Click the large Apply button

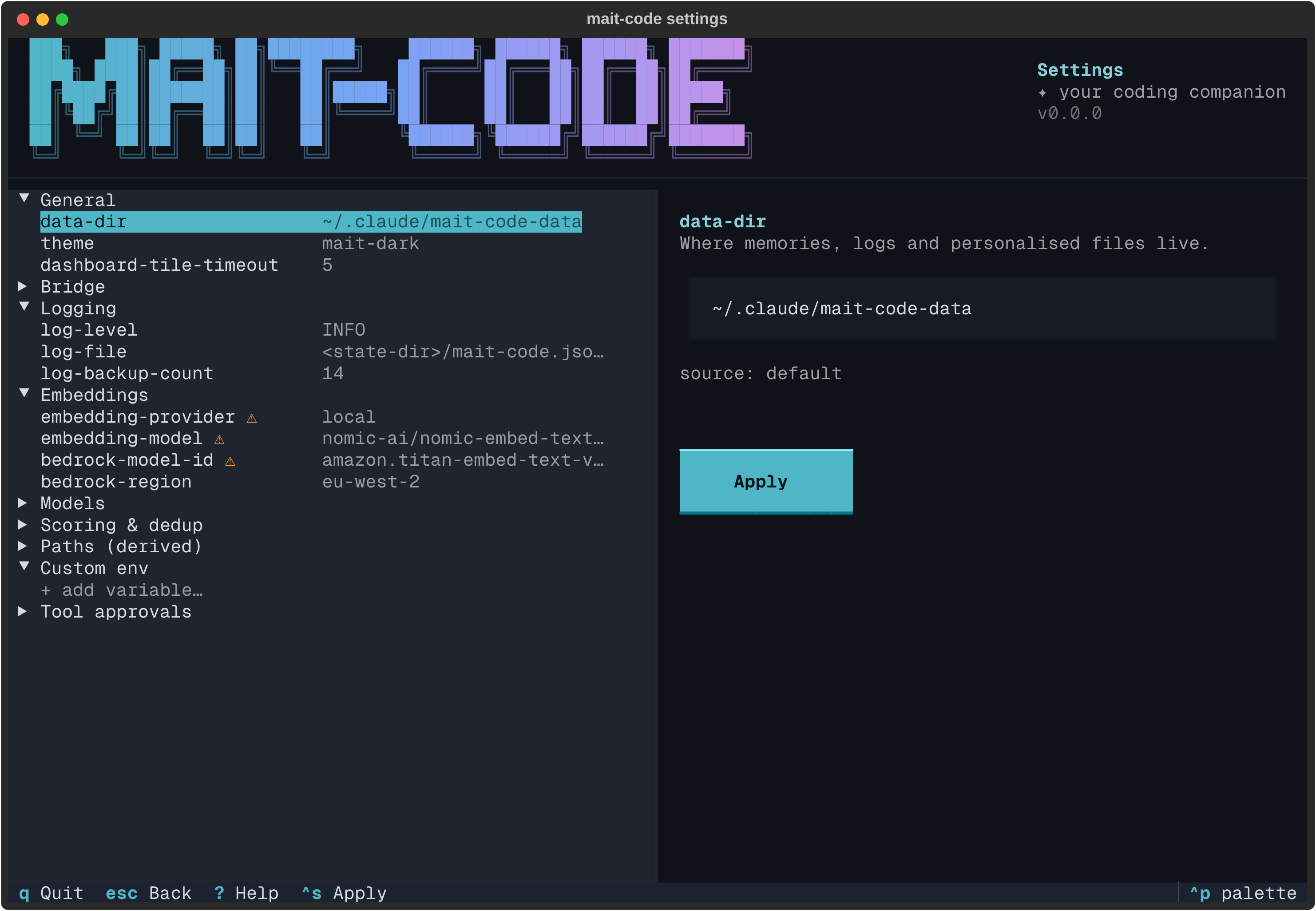pos(766,482)
